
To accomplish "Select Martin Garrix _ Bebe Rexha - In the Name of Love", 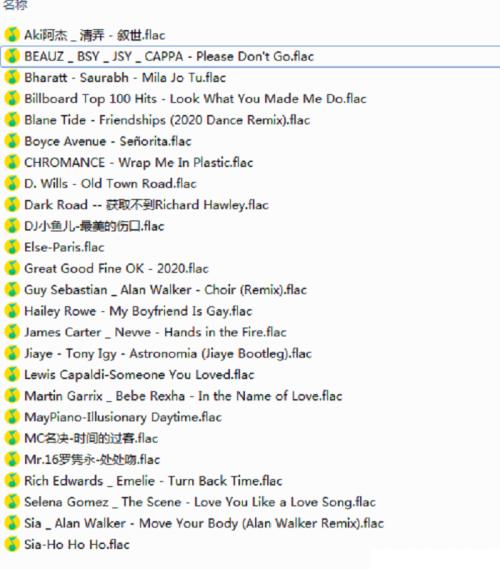I will click(183, 396).
